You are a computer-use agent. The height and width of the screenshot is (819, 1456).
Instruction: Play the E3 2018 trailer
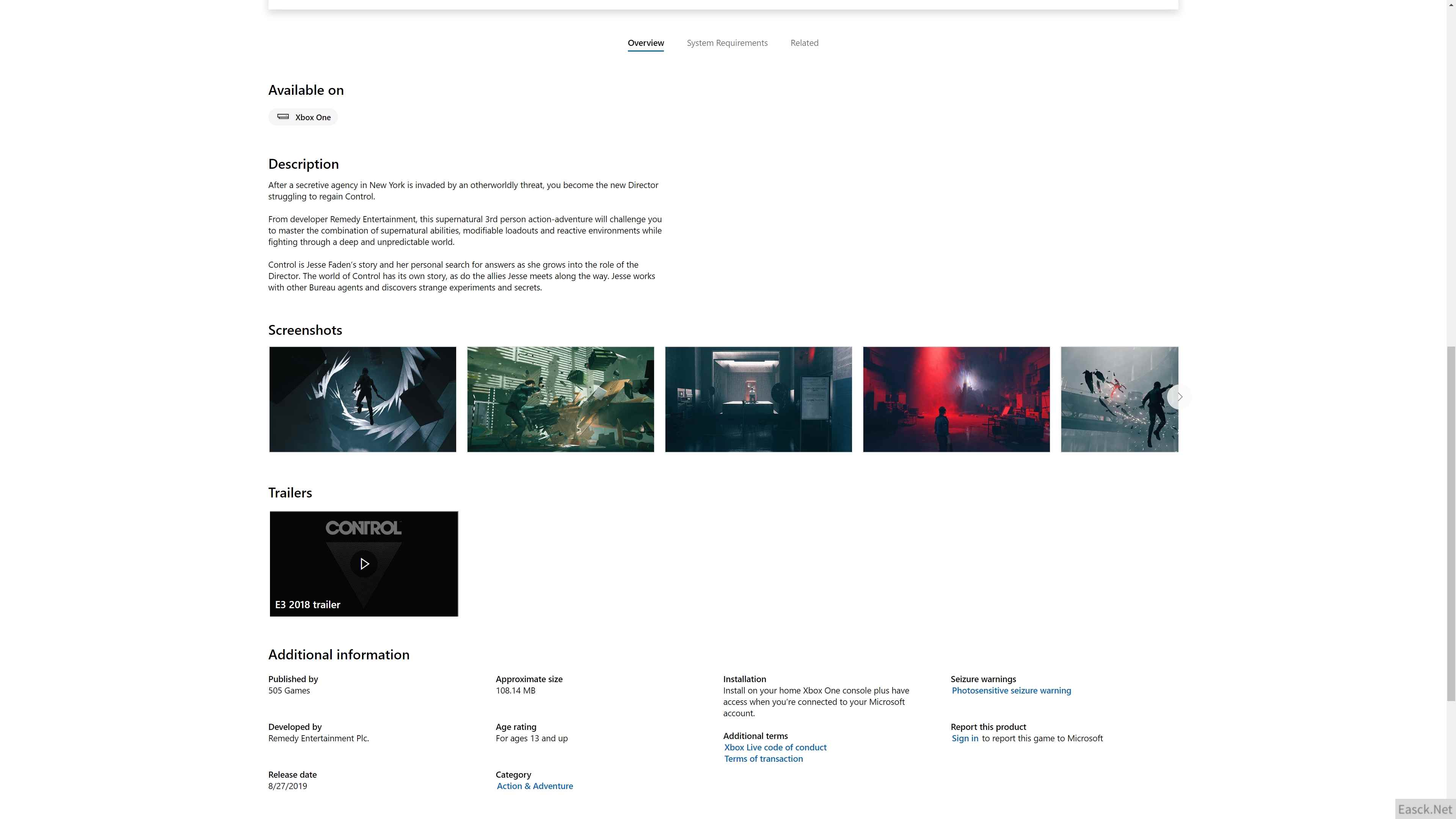[x=364, y=563]
